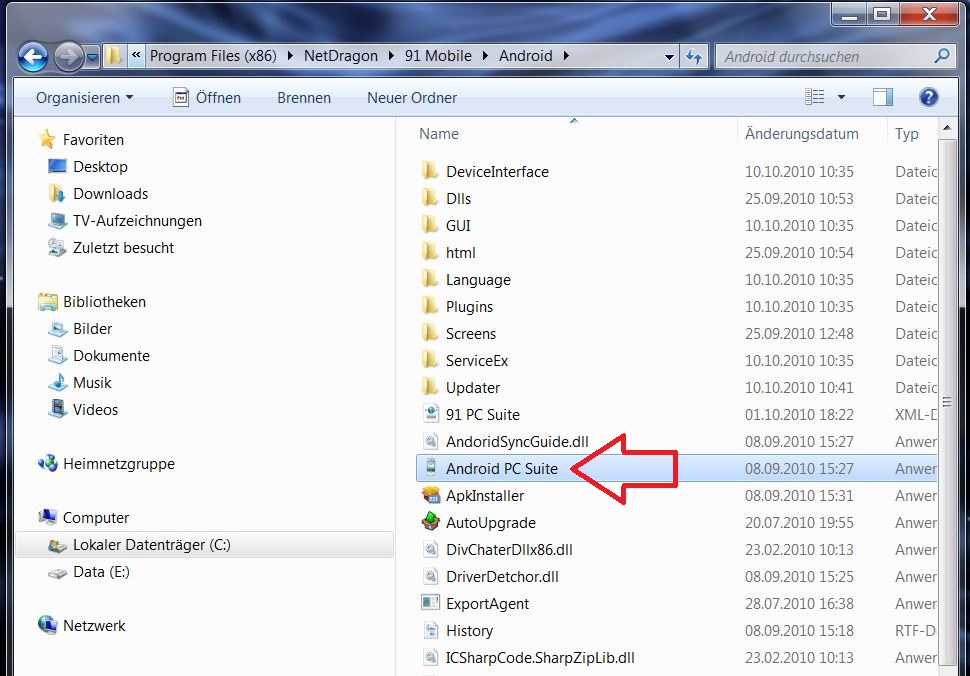Select the Updater folder icon

pyautogui.click(x=430, y=387)
